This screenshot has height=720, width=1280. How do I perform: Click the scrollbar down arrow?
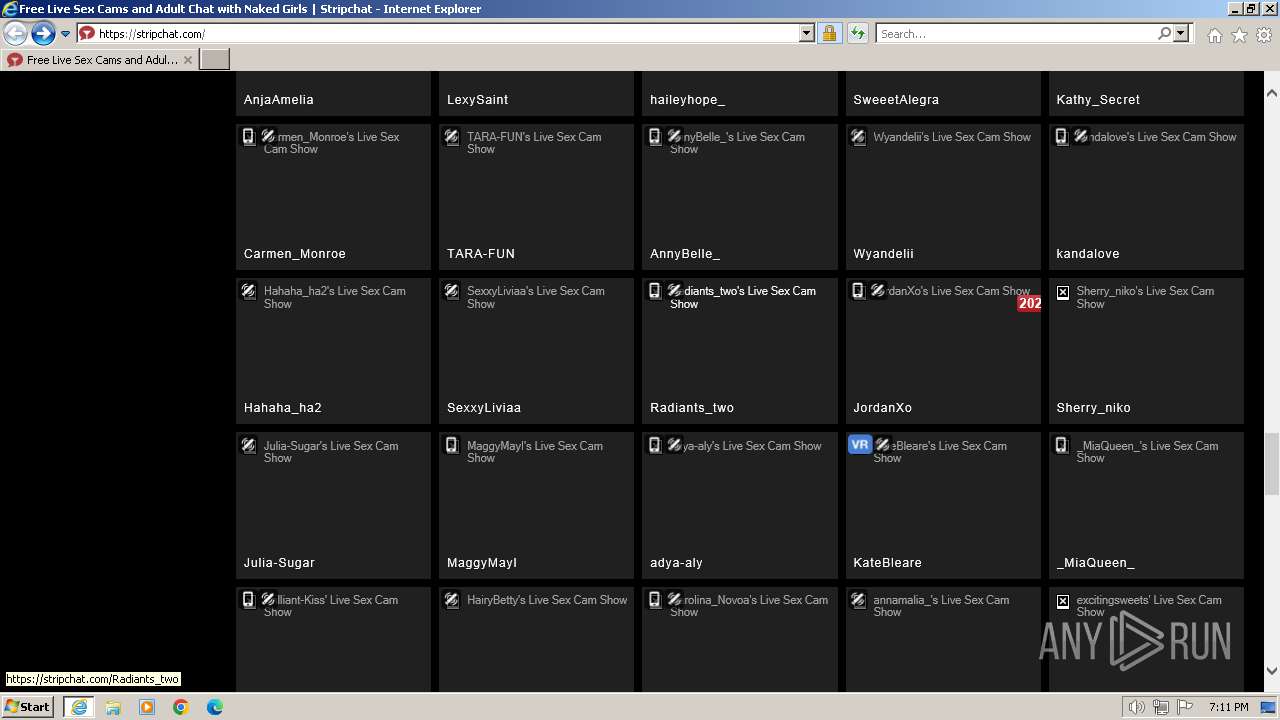point(1272,671)
